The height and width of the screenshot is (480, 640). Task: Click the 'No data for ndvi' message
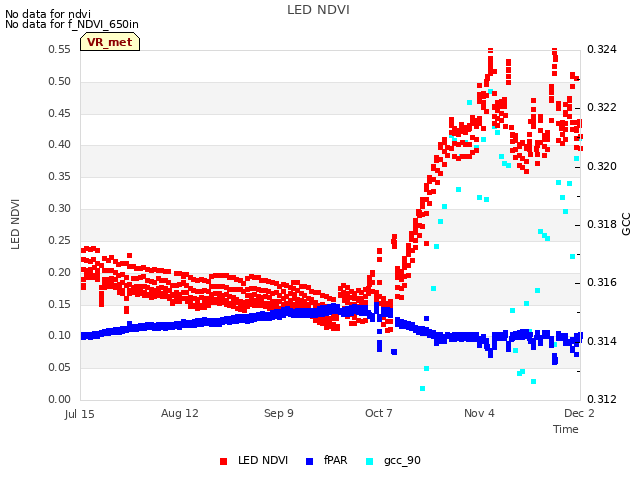[48, 14]
